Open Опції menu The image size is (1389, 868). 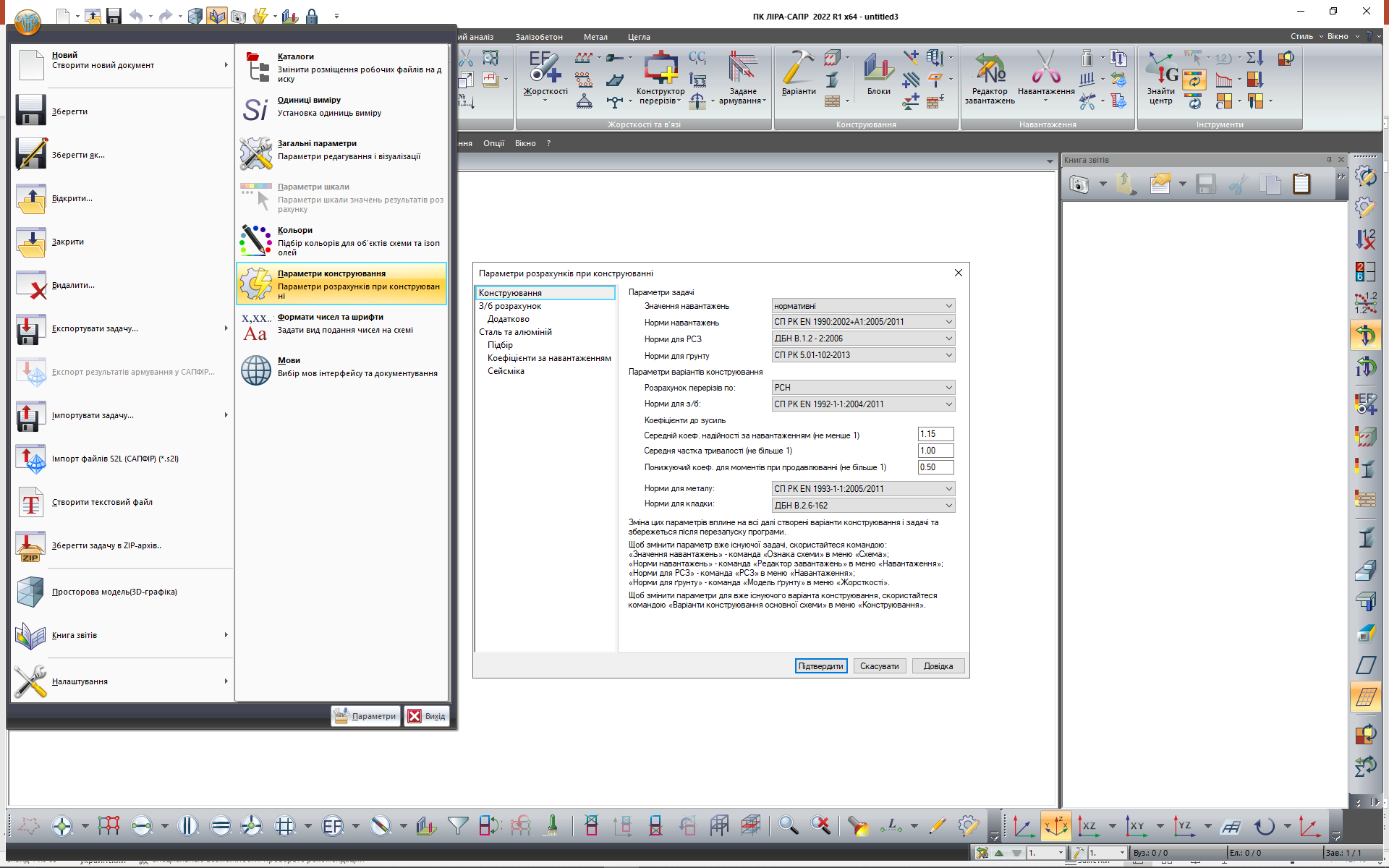(493, 143)
